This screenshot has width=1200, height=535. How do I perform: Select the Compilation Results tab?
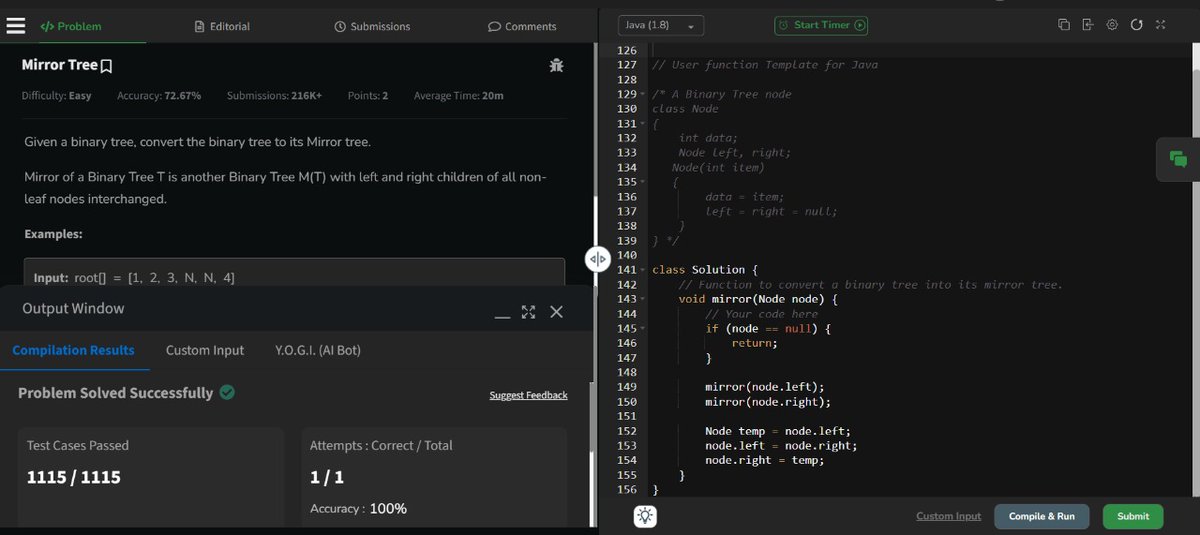point(73,350)
